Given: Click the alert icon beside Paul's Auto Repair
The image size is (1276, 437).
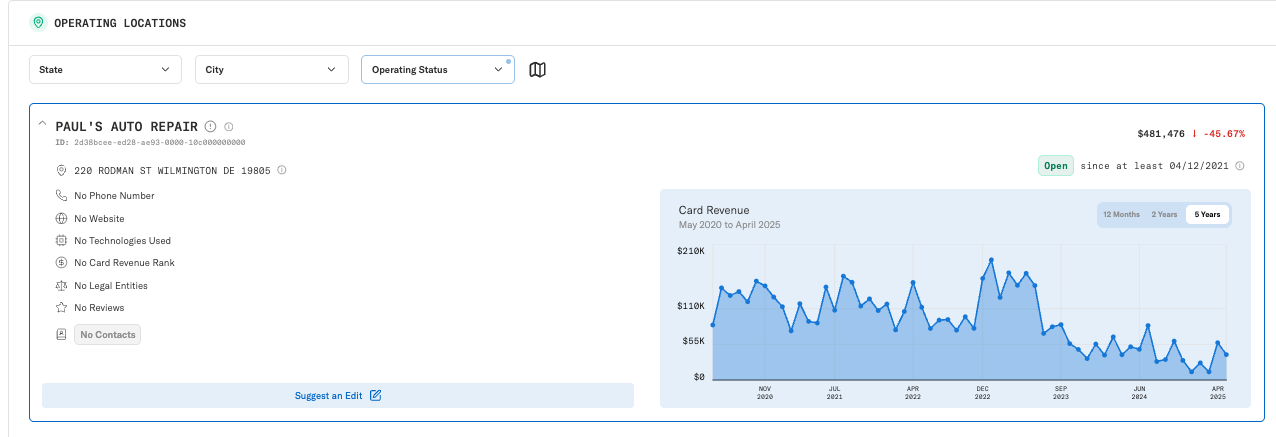Looking at the screenshot, I should 210,127.
